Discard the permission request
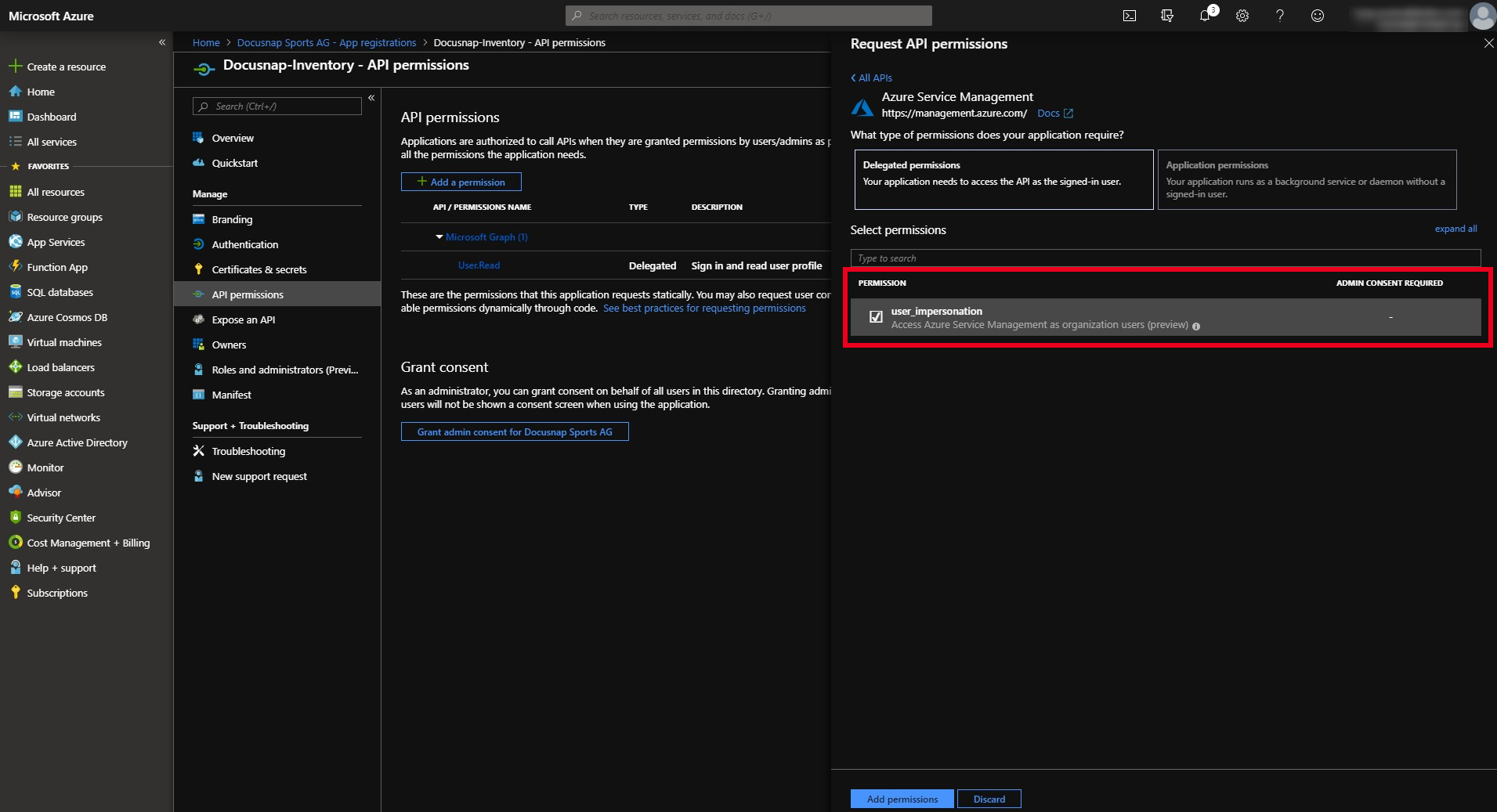The width and height of the screenshot is (1497, 812). pyautogui.click(x=989, y=799)
